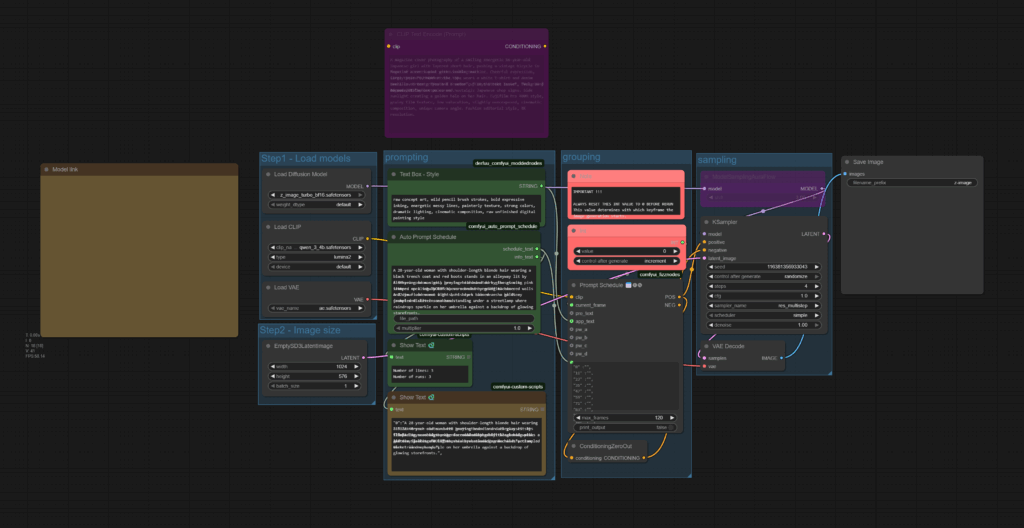Click the filename_prefix field in Save Image

[x=912, y=182]
